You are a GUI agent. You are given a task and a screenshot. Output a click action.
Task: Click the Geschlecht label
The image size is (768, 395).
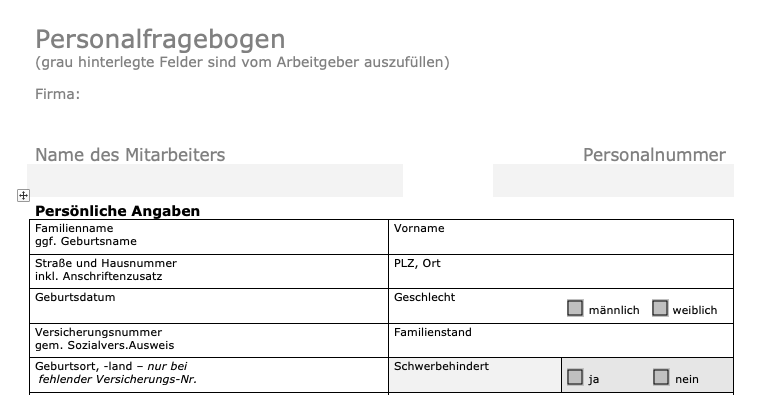tap(425, 297)
